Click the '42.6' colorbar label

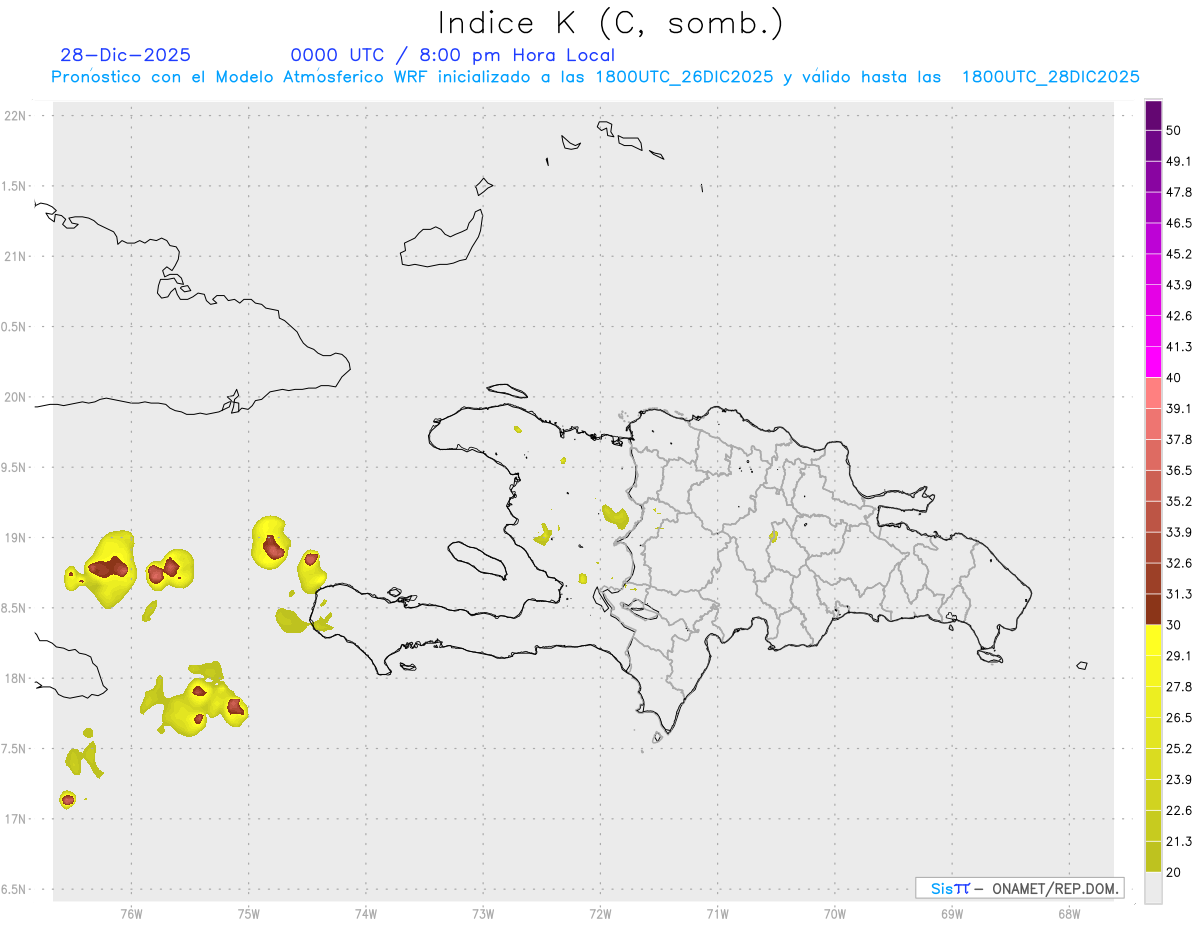tap(1179, 316)
